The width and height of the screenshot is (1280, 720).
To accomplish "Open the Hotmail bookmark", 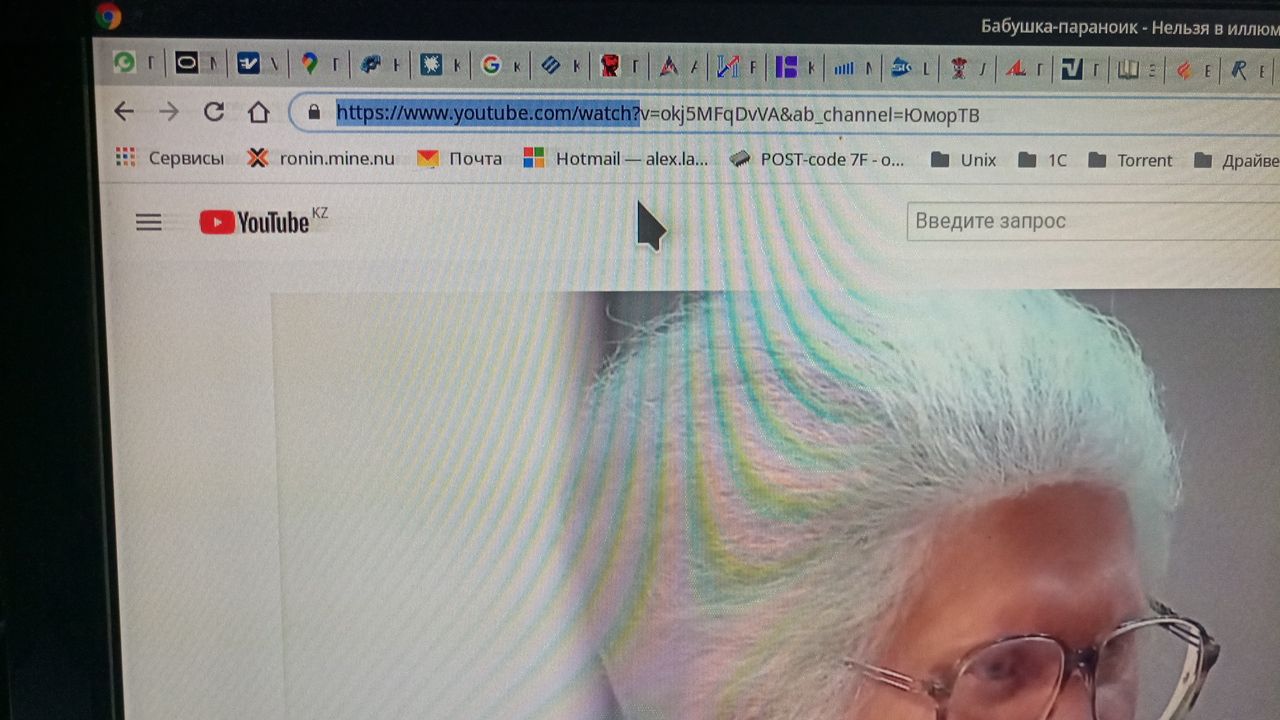I will click(616, 158).
